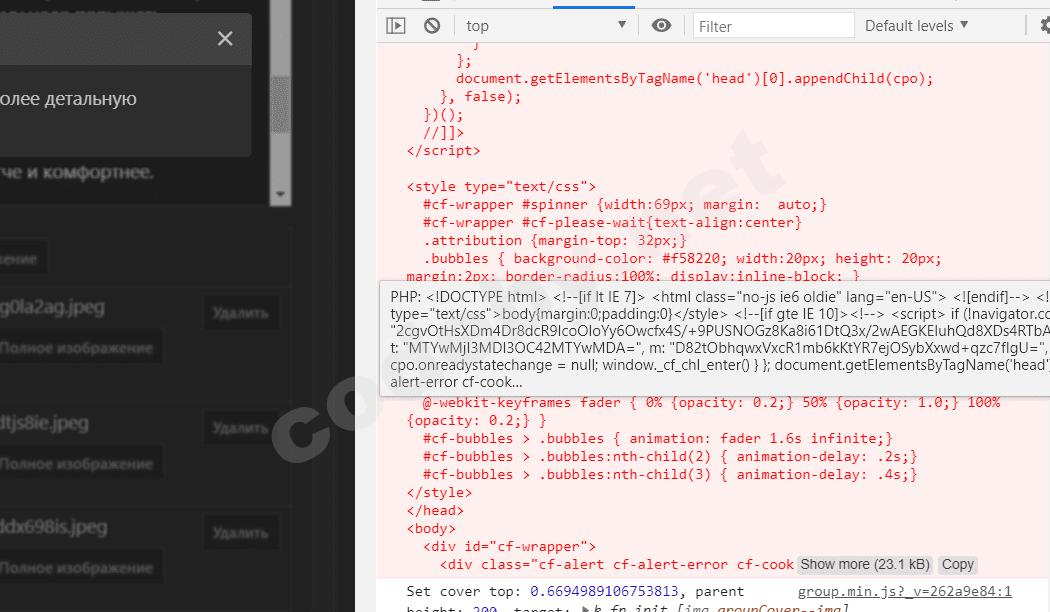1050x612 pixels.
Task: Click the scrollbar down arrow in the dialog
Action: click(281, 194)
